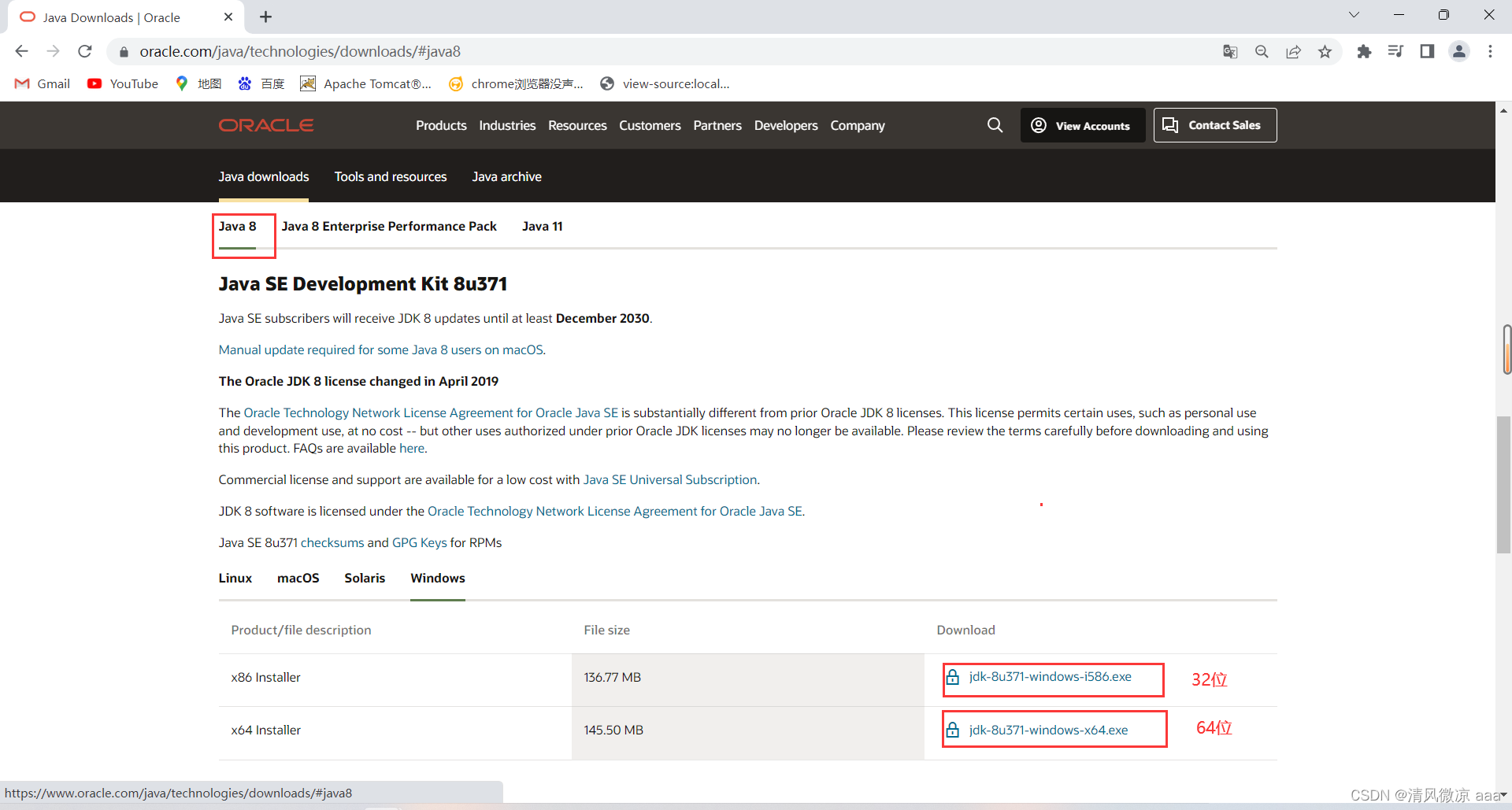Open the Developers menu
This screenshot has width=1512, height=810.
[786, 125]
